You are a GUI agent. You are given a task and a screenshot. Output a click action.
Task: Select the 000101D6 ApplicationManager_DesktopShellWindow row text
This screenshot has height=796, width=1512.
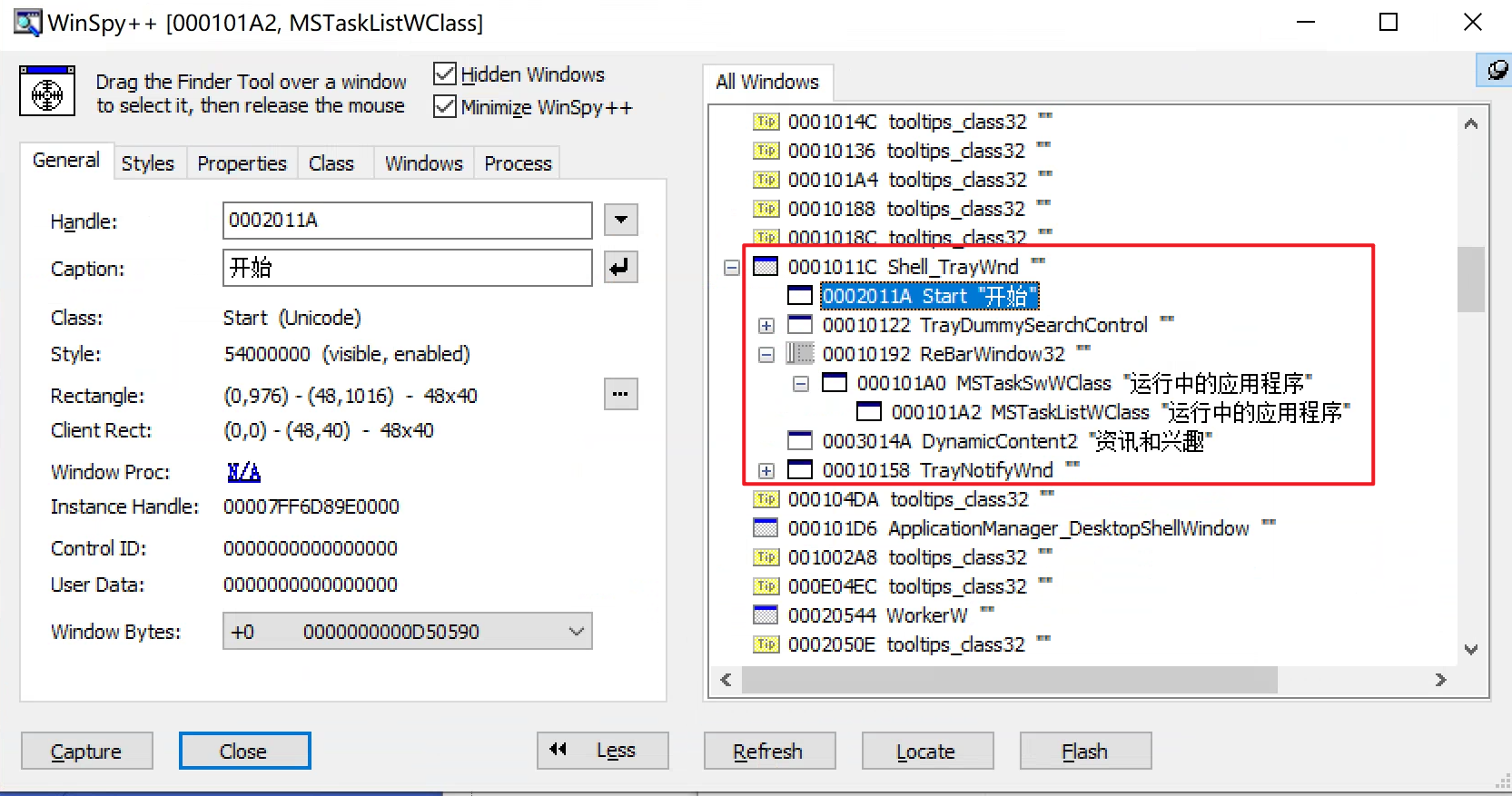(1033, 528)
